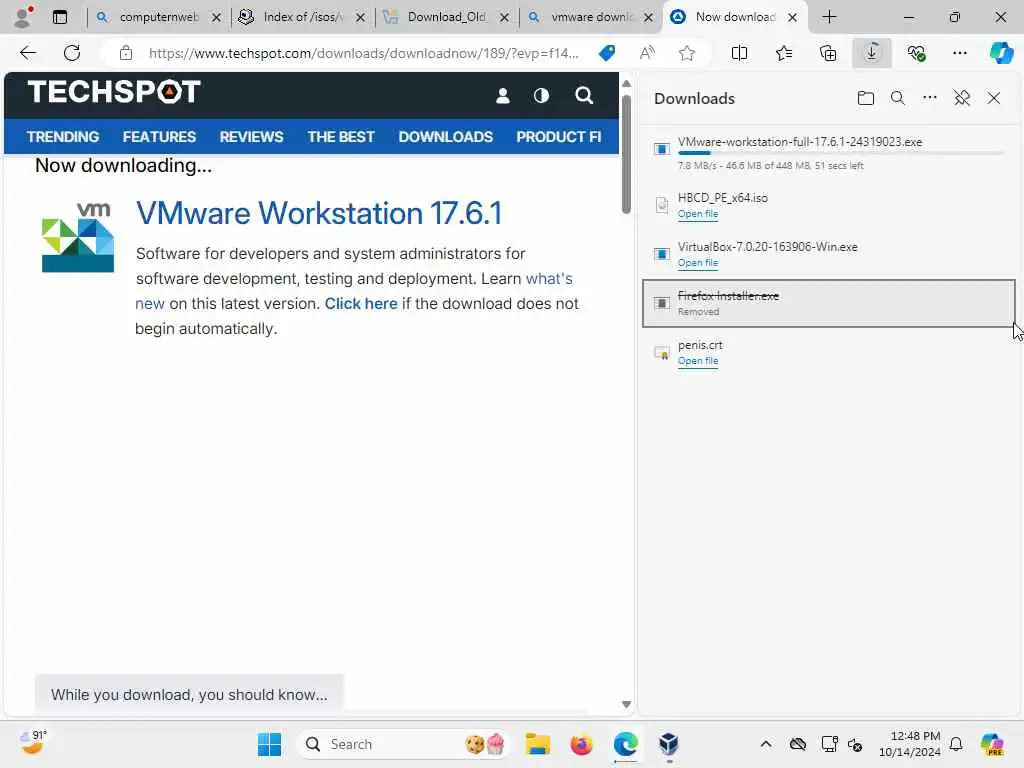
Task: Toggle TechSpot dark mode contrast icon
Action: [541, 96]
